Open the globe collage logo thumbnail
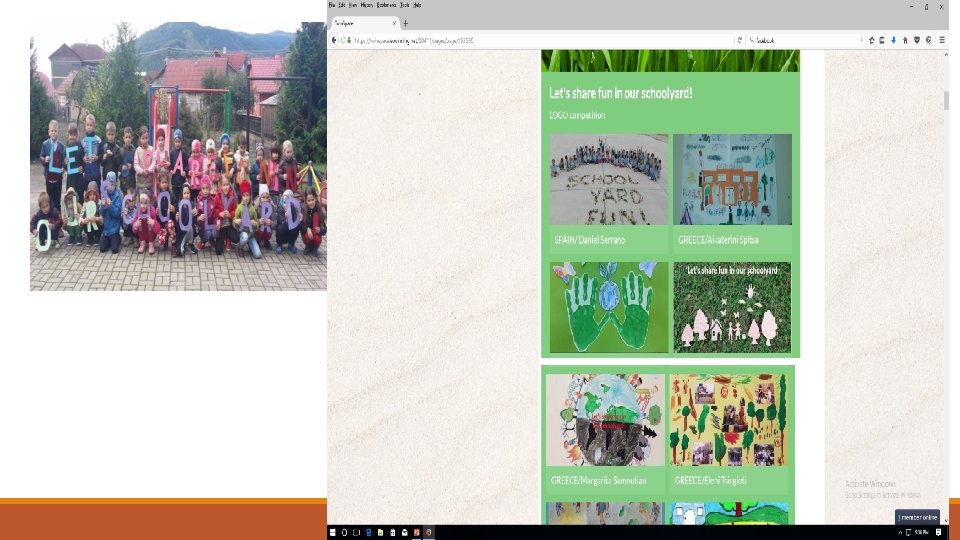 (x=605, y=420)
